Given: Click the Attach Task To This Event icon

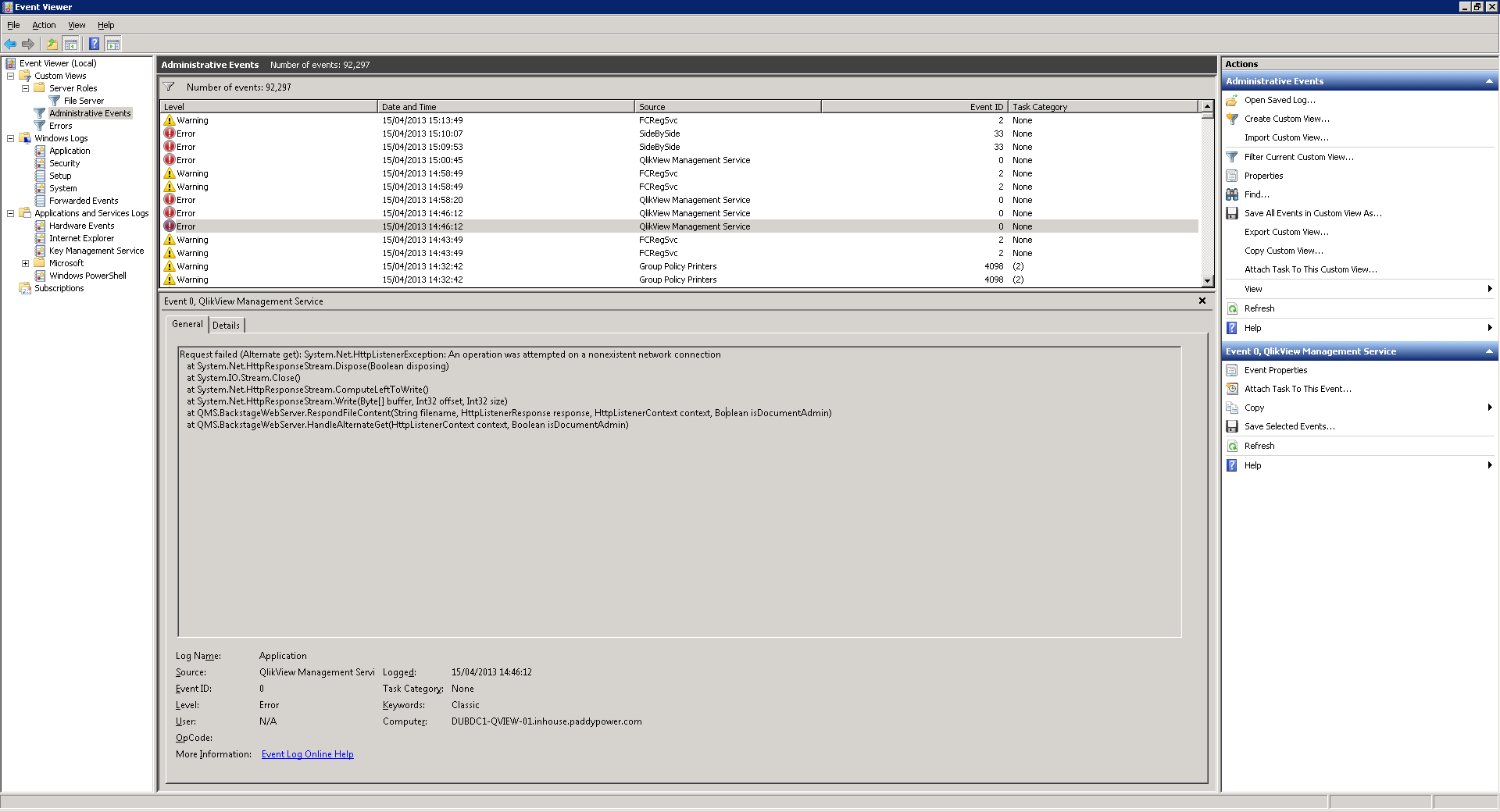Looking at the screenshot, I should click(x=1232, y=389).
